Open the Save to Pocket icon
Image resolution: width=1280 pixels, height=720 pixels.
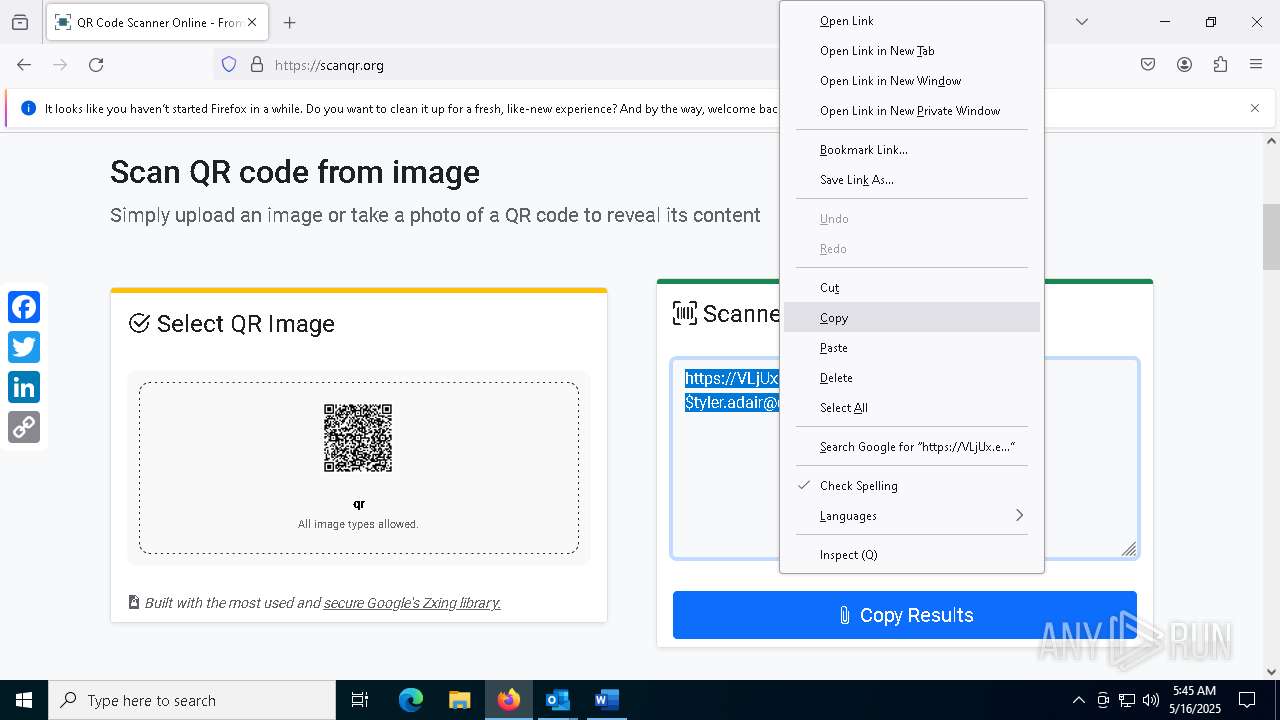click(x=1148, y=65)
